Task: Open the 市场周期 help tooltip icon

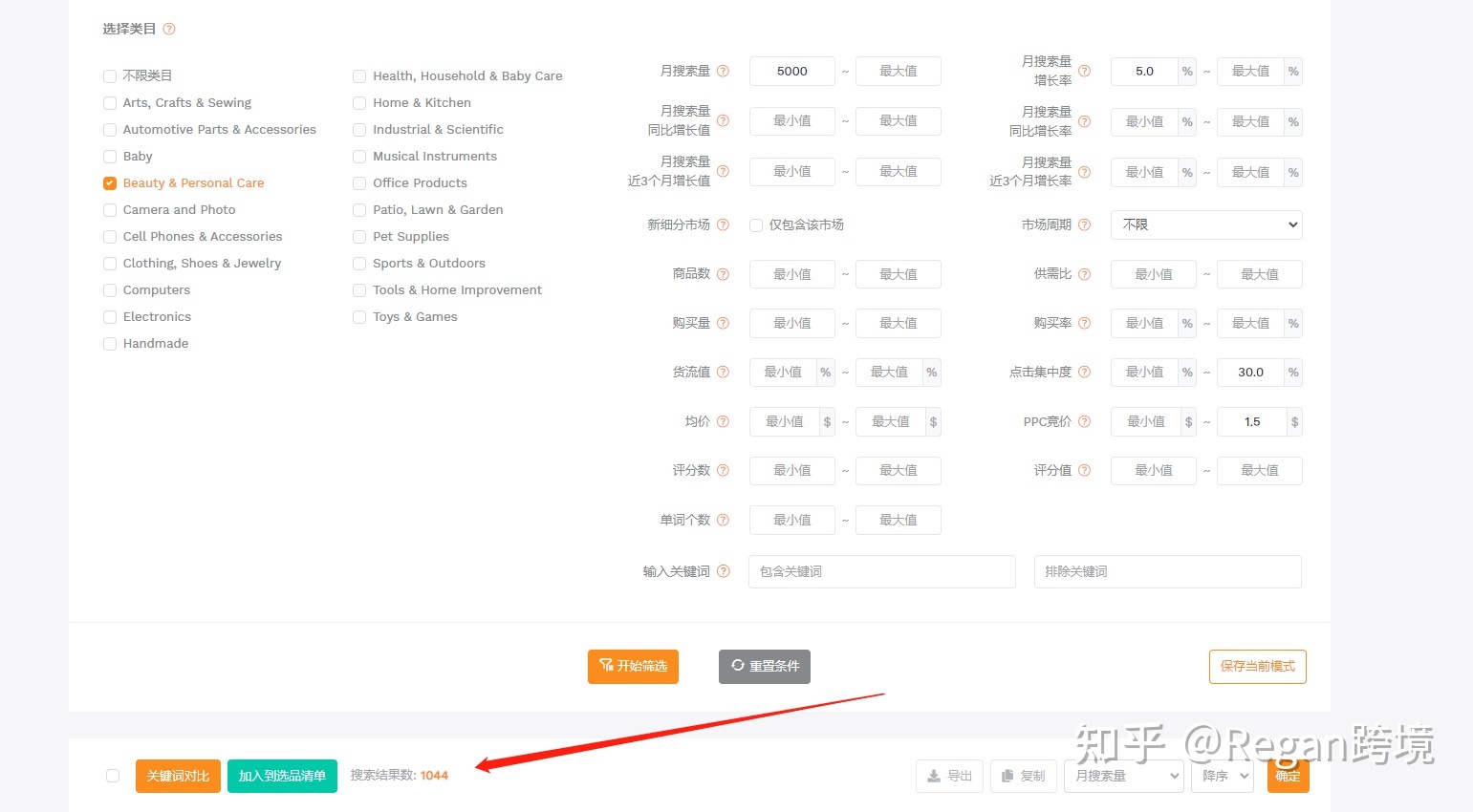Action: [x=1084, y=224]
